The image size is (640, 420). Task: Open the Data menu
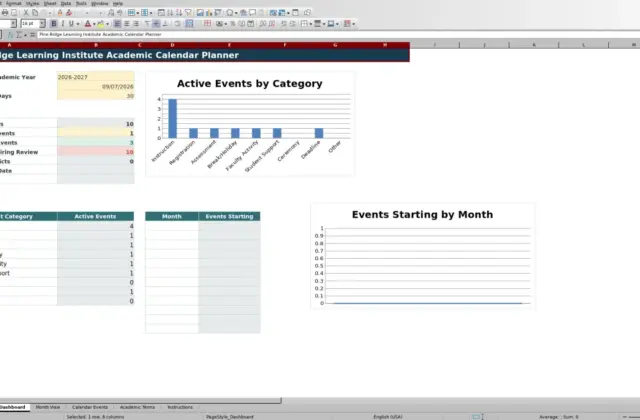(x=66, y=3)
